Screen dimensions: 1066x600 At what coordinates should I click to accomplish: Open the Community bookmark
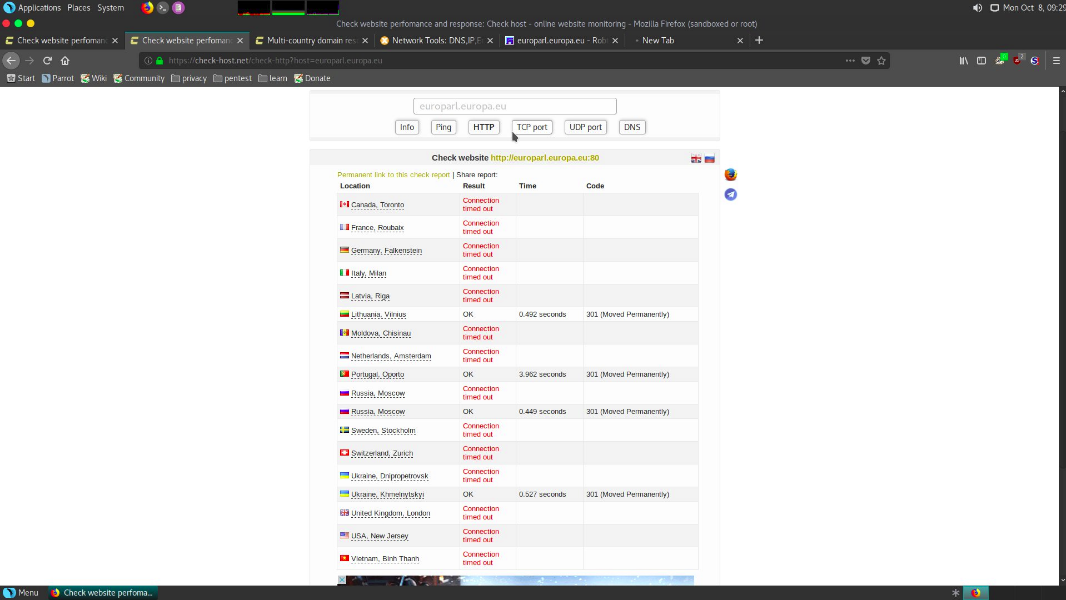click(139, 78)
